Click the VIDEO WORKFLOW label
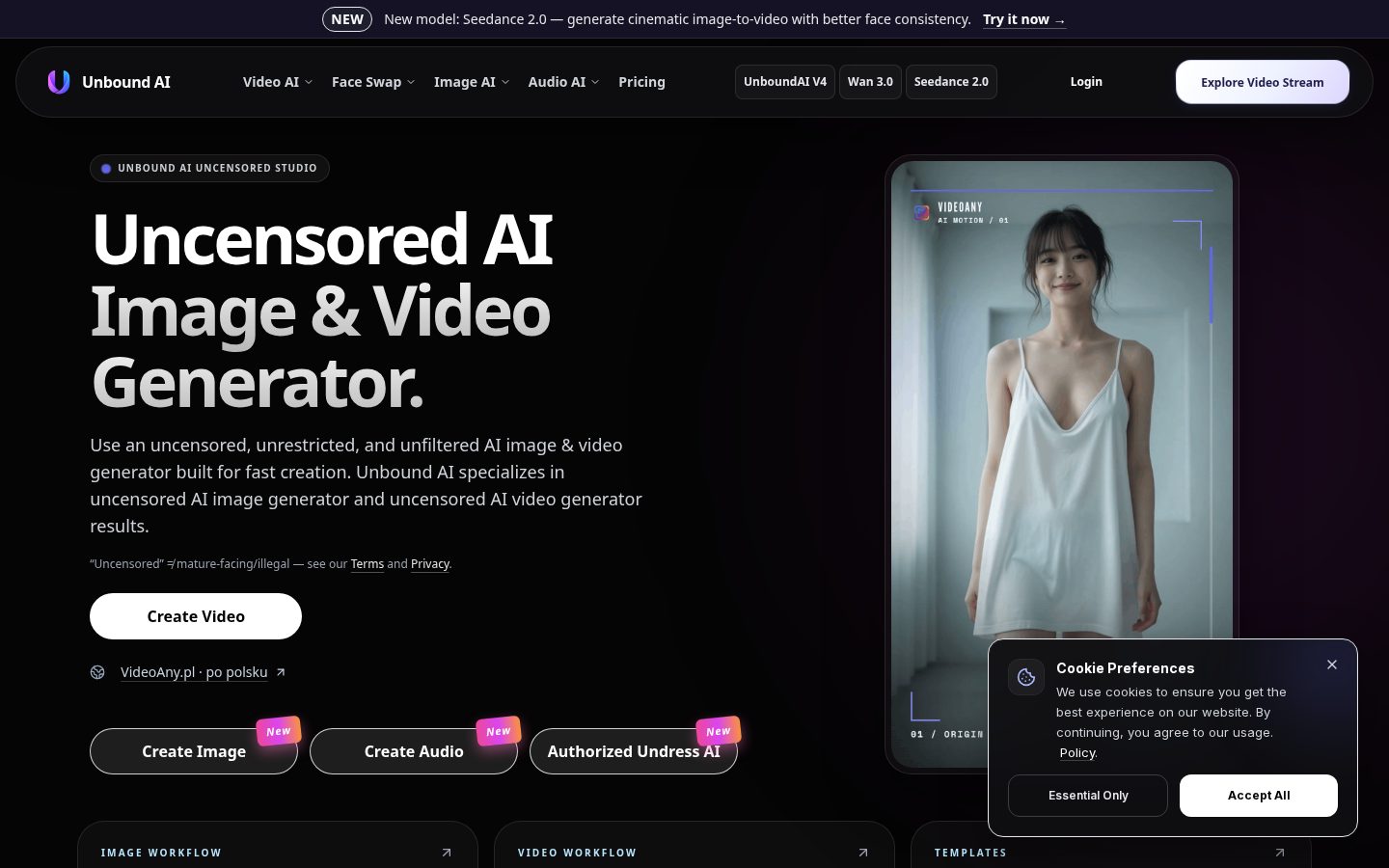 (x=577, y=853)
